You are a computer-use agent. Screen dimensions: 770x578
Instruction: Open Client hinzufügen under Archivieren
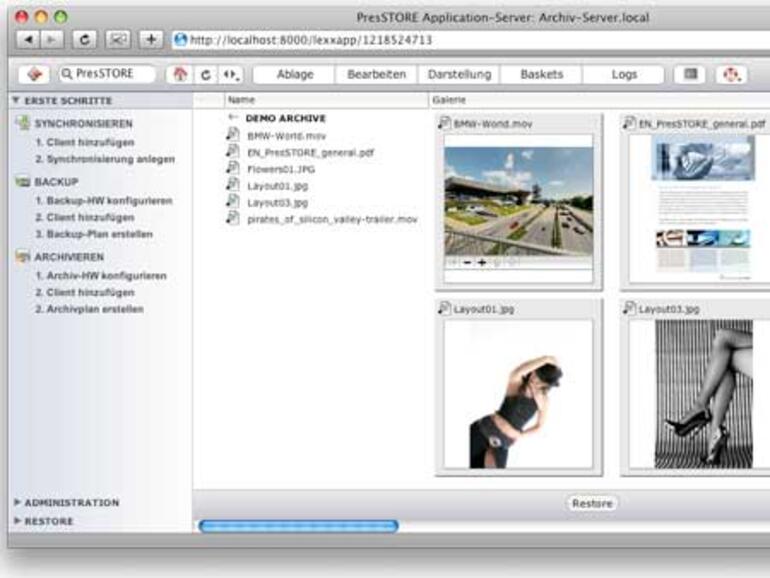pos(85,293)
